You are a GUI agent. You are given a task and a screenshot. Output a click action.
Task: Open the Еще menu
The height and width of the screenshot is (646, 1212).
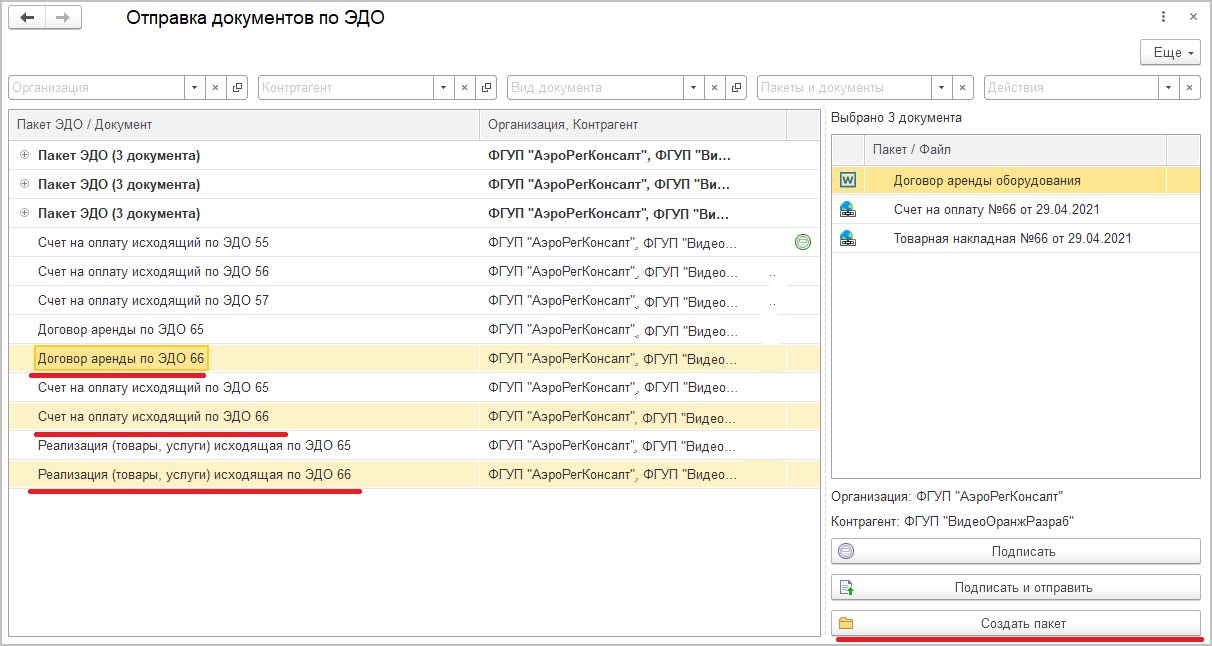1170,52
